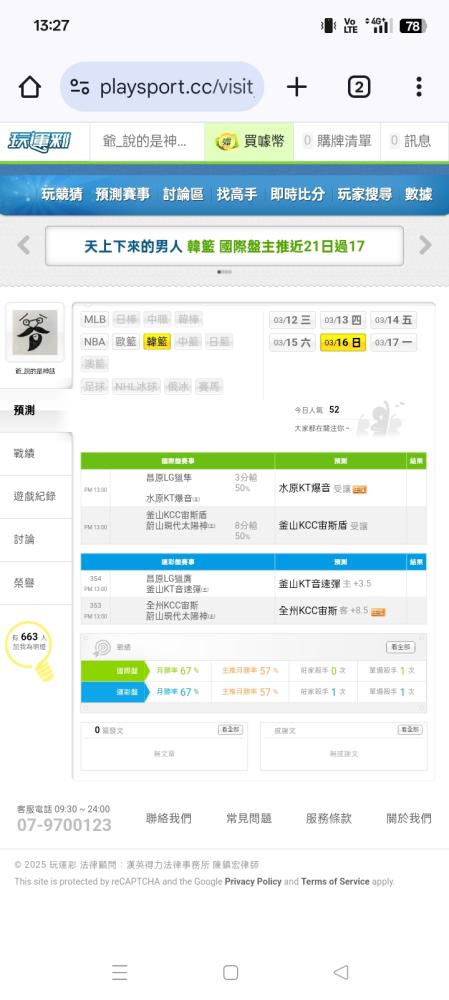The width and height of the screenshot is (449, 1000).
Task: Click the 買噱幣 button
Action: [x=249, y=141]
